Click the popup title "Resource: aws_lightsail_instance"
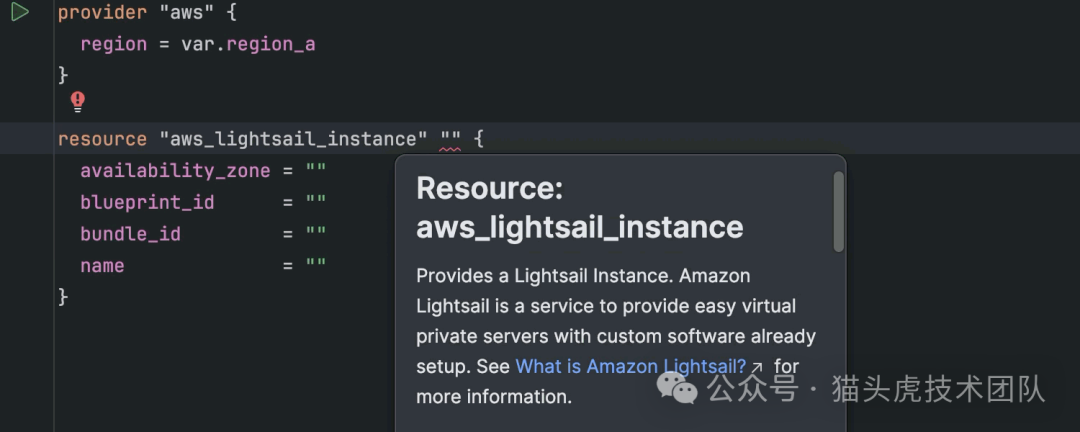The height and width of the screenshot is (432, 1080). 580,207
